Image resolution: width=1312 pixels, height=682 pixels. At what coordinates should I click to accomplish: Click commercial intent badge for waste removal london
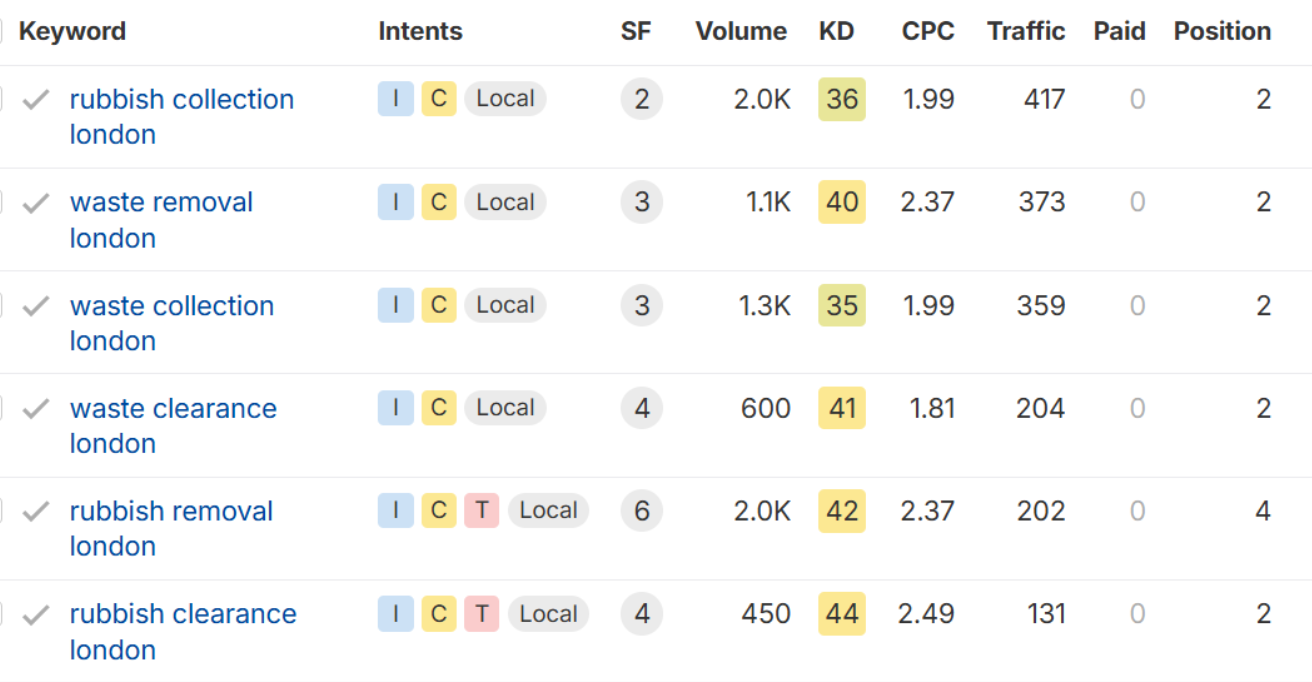point(439,202)
